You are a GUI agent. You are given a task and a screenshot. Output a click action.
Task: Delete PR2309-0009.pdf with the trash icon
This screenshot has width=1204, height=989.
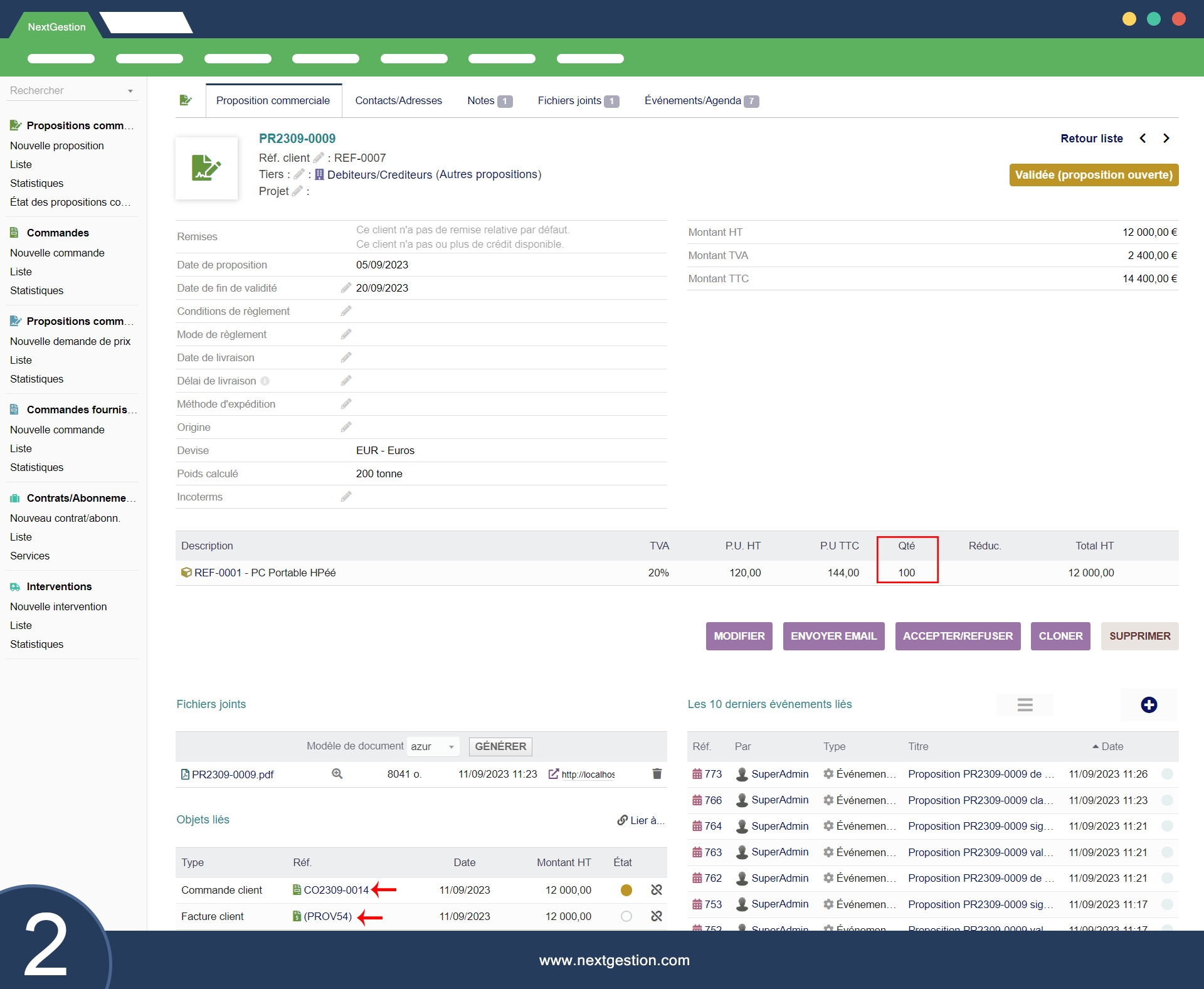click(657, 774)
